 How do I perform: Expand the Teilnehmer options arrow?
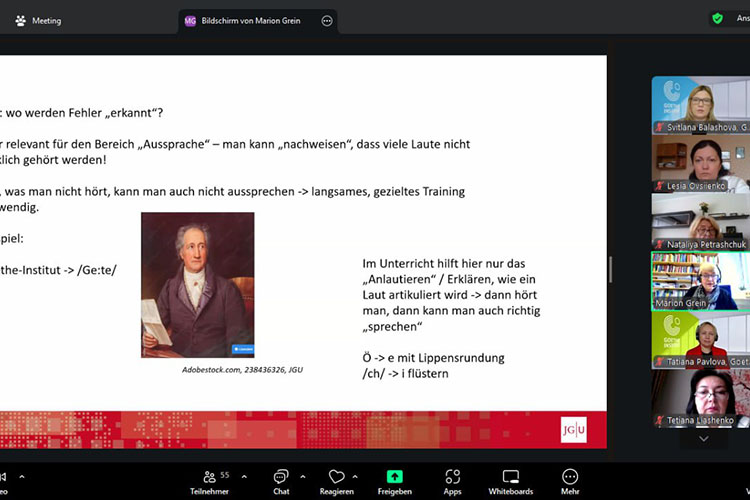(x=245, y=477)
